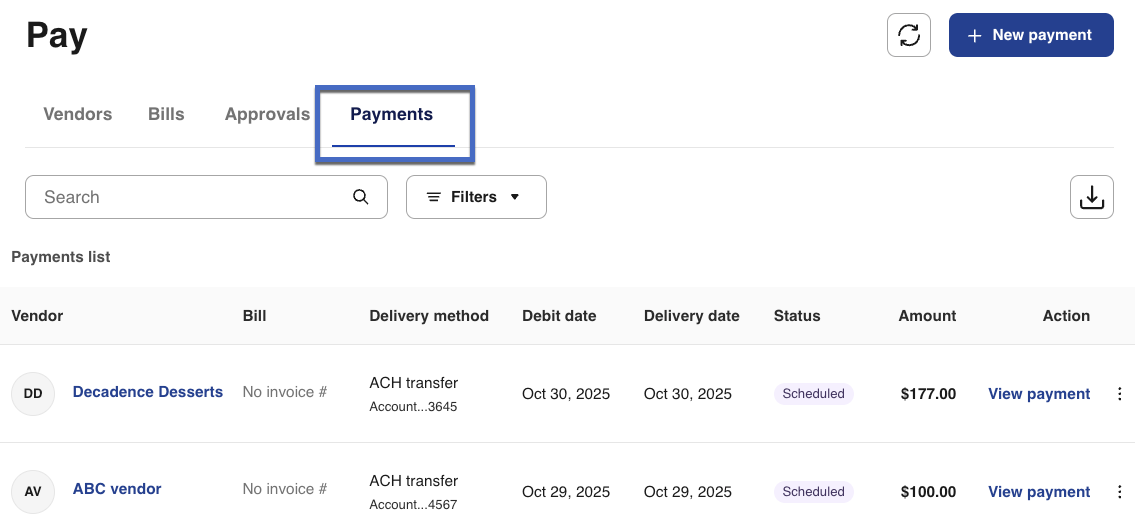The height and width of the screenshot is (524, 1141).
Task: Click the download export icon
Action: click(x=1091, y=197)
